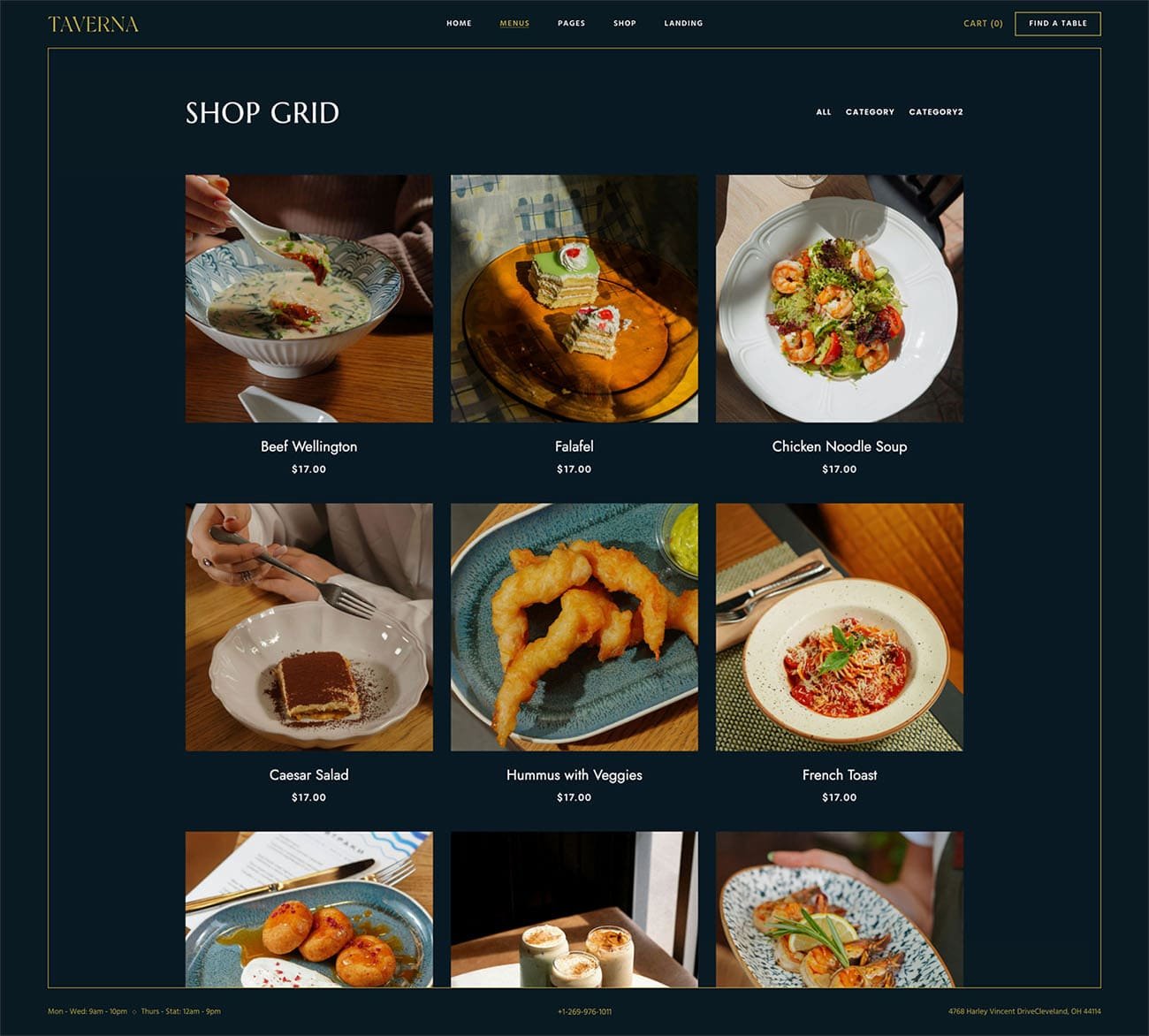Screen dimensions: 1149x1036
Task: View the Cart (0) link
Action: pyautogui.click(x=983, y=24)
